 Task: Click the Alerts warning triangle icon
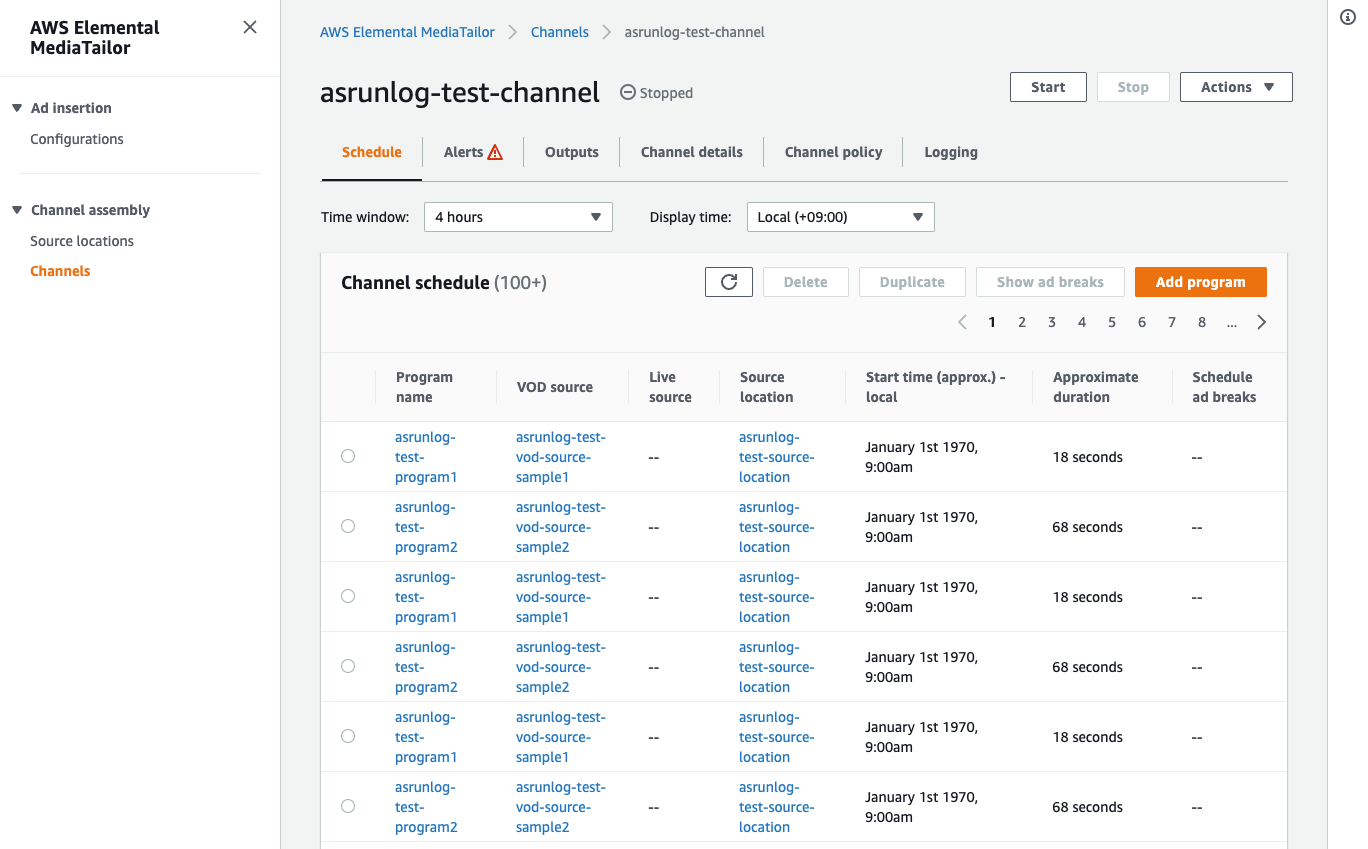(495, 152)
